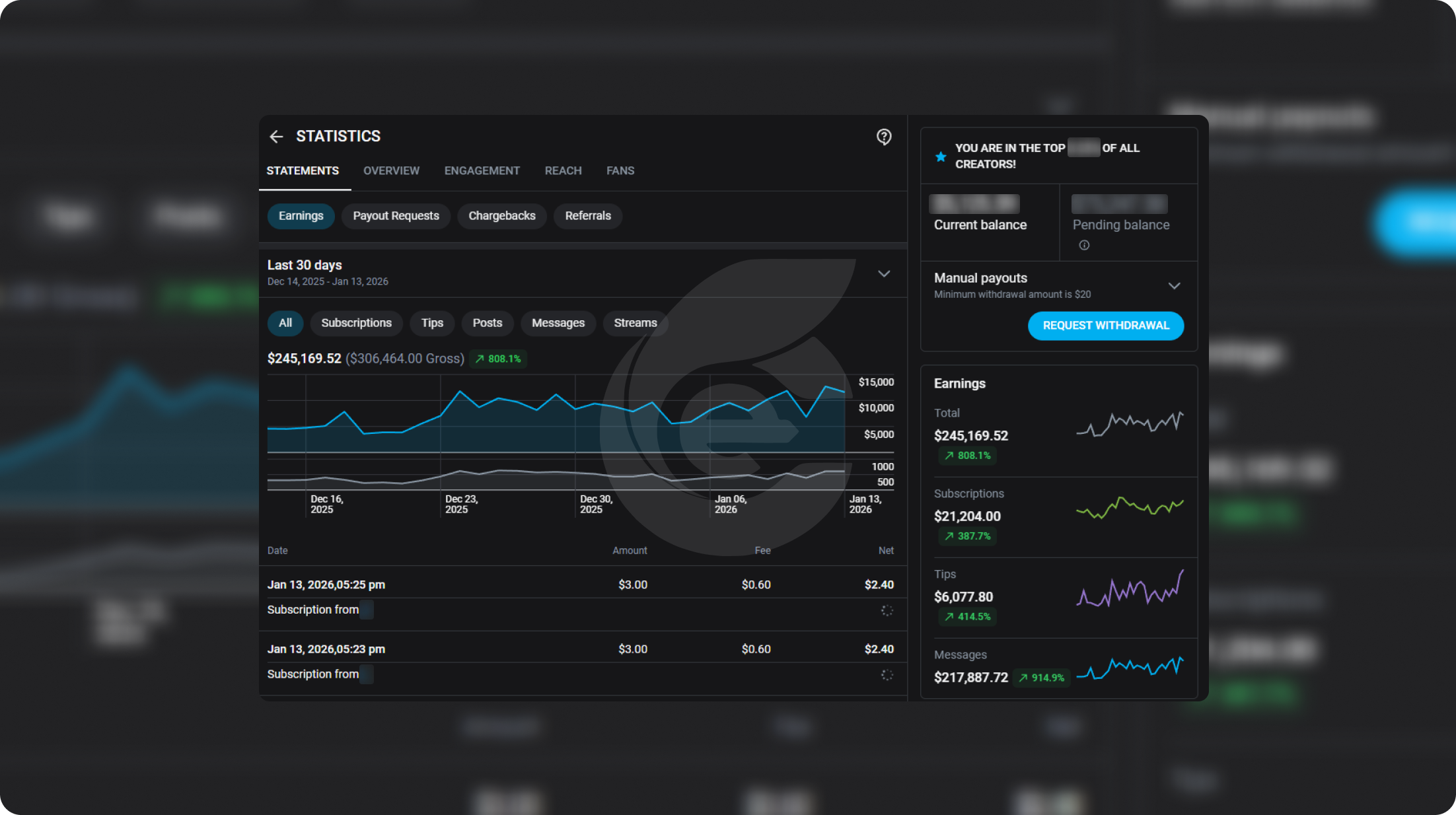Filter earnings by Messages chip
1456x815 pixels.
click(x=558, y=323)
